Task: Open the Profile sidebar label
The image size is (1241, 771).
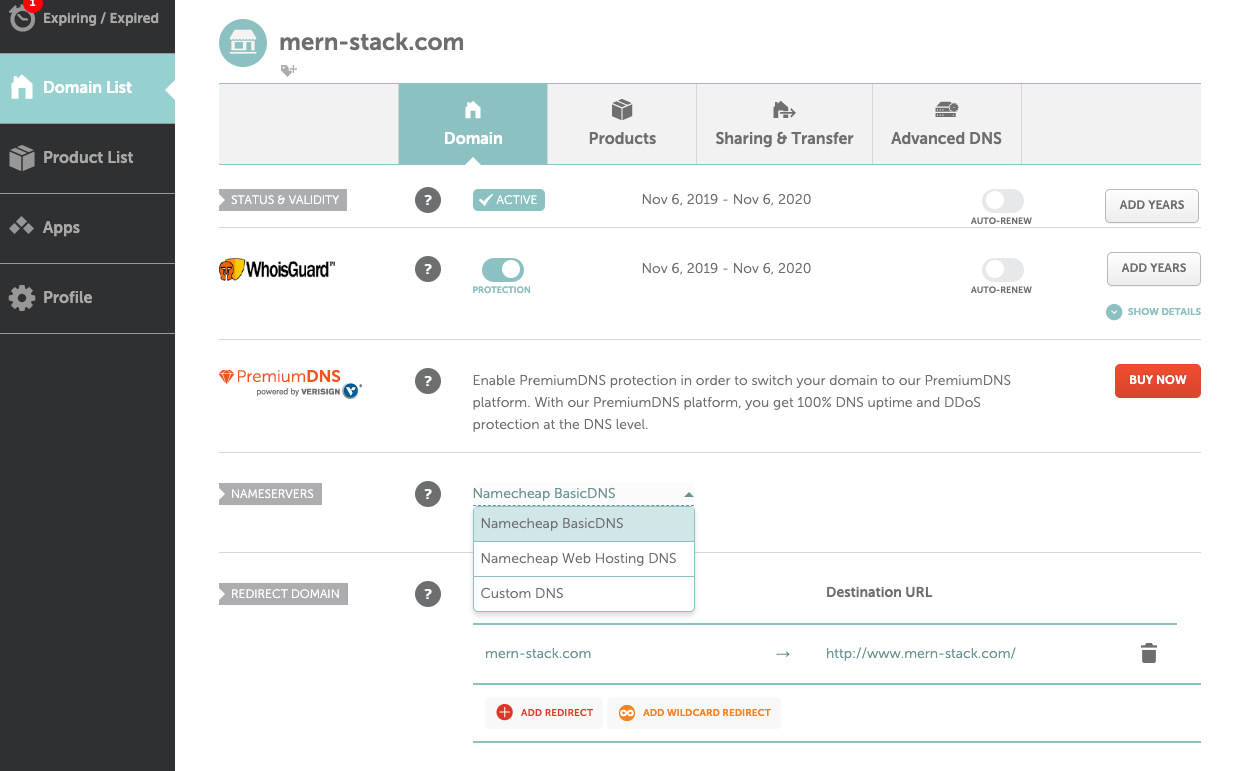Action: pyautogui.click(x=67, y=298)
